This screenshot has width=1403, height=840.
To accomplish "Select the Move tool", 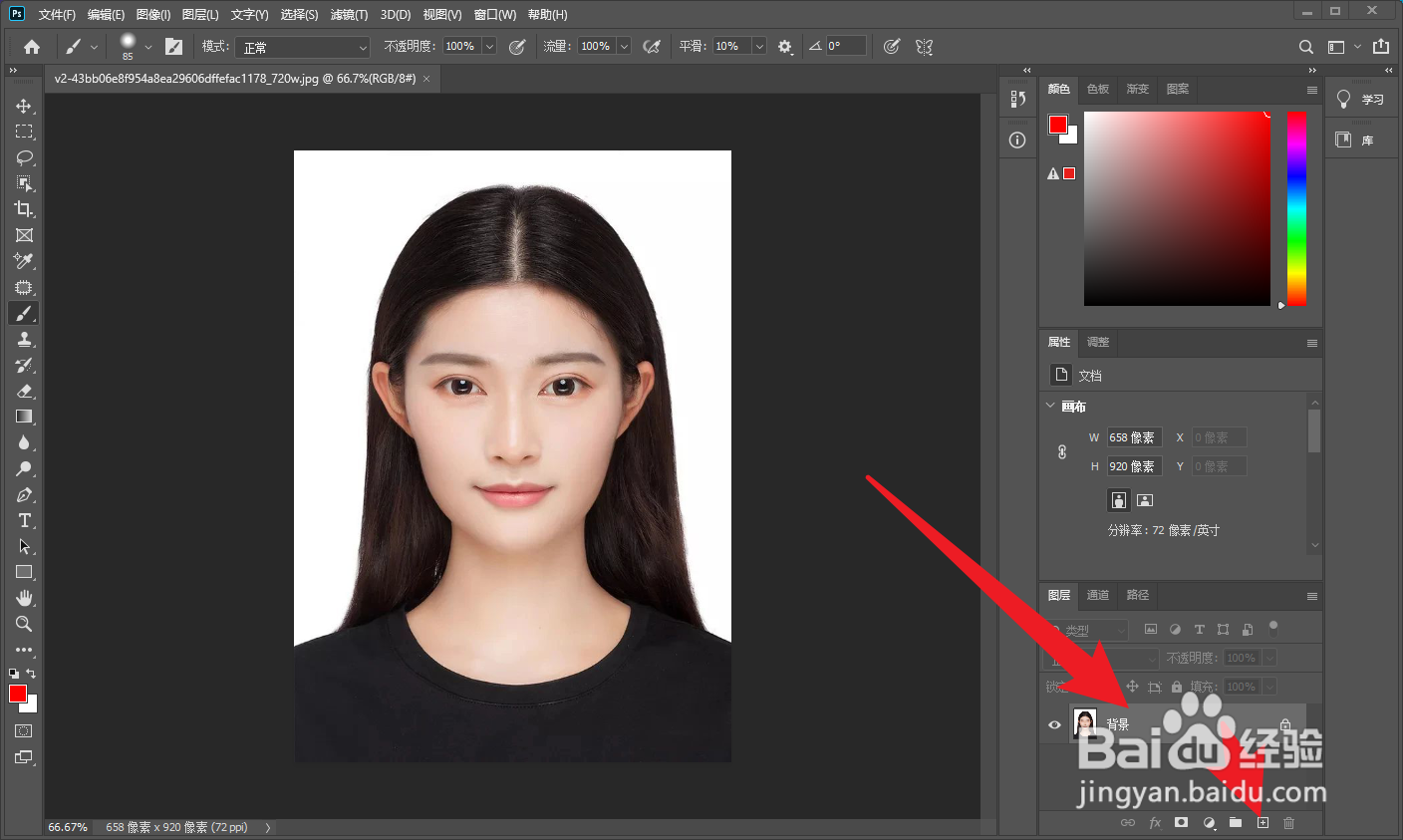I will click(24, 106).
